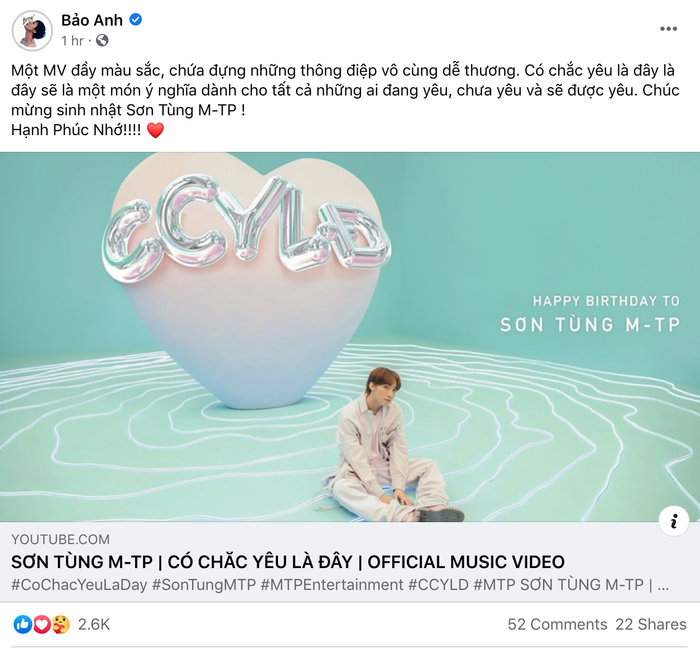Click the YOUTUBE.COM source label

[x=60, y=540]
